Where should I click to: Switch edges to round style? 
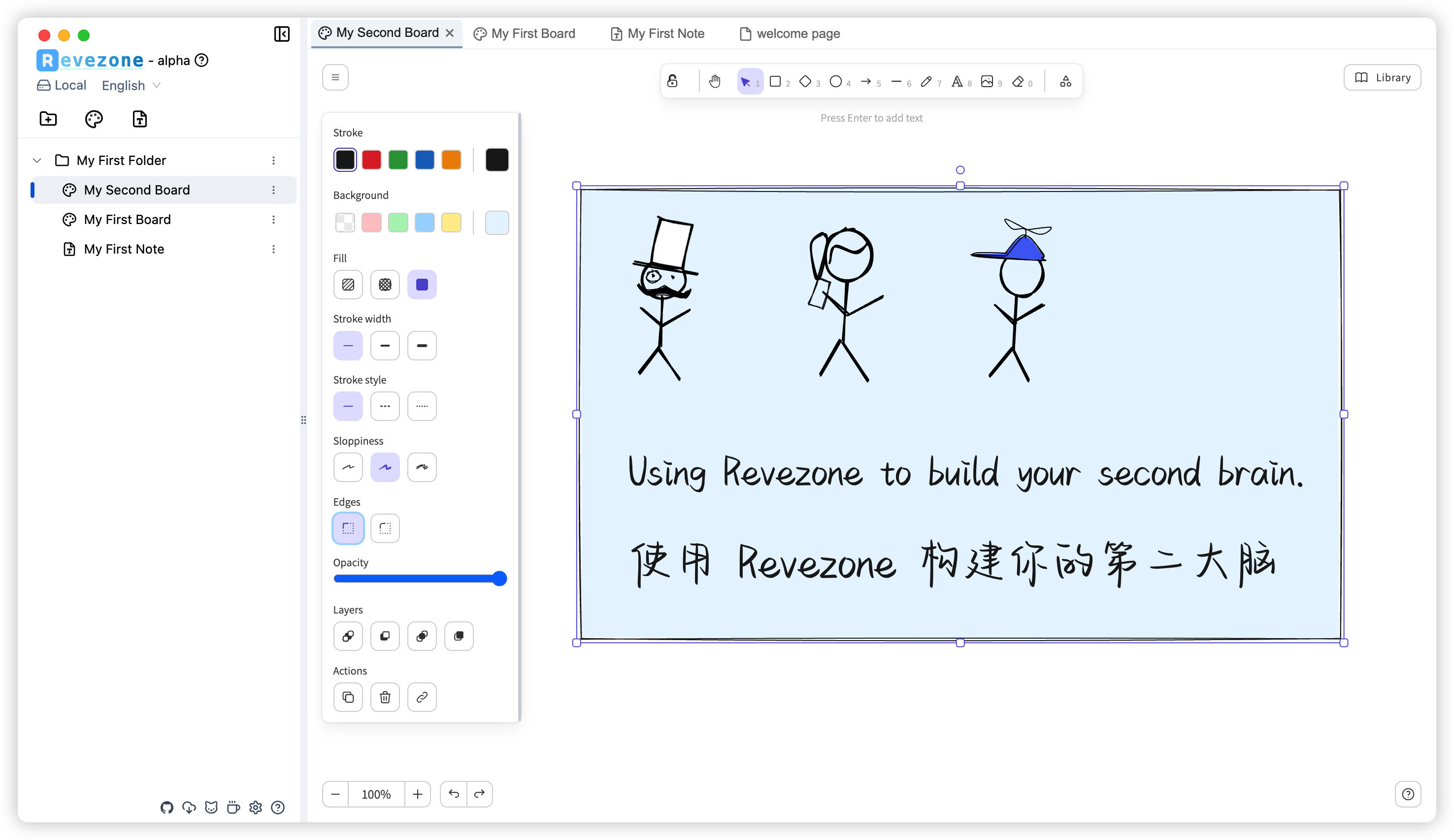coord(385,528)
